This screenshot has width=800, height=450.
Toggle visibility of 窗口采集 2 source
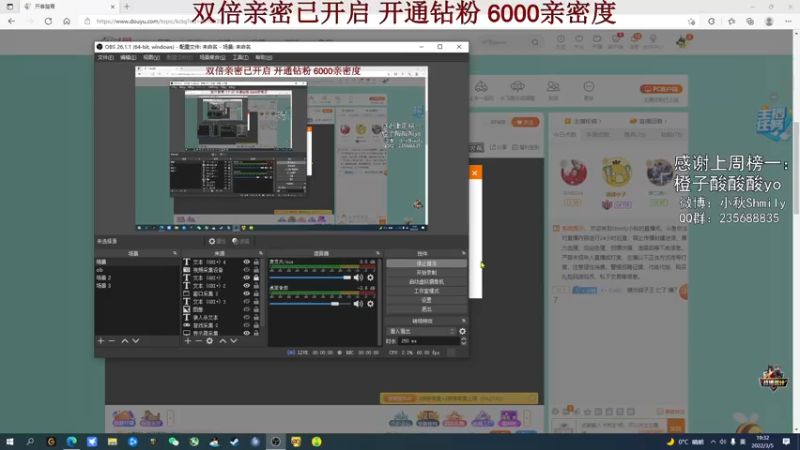tap(246, 293)
